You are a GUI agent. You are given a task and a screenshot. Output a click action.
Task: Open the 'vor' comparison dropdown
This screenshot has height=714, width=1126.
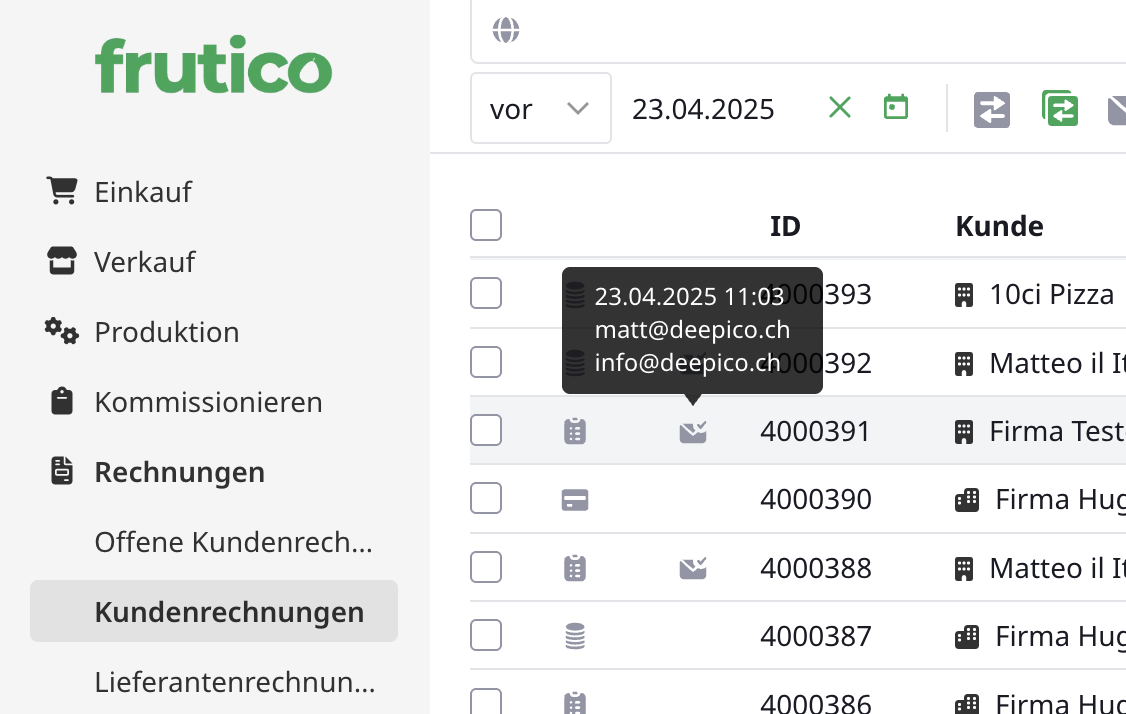(x=540, y=108)
